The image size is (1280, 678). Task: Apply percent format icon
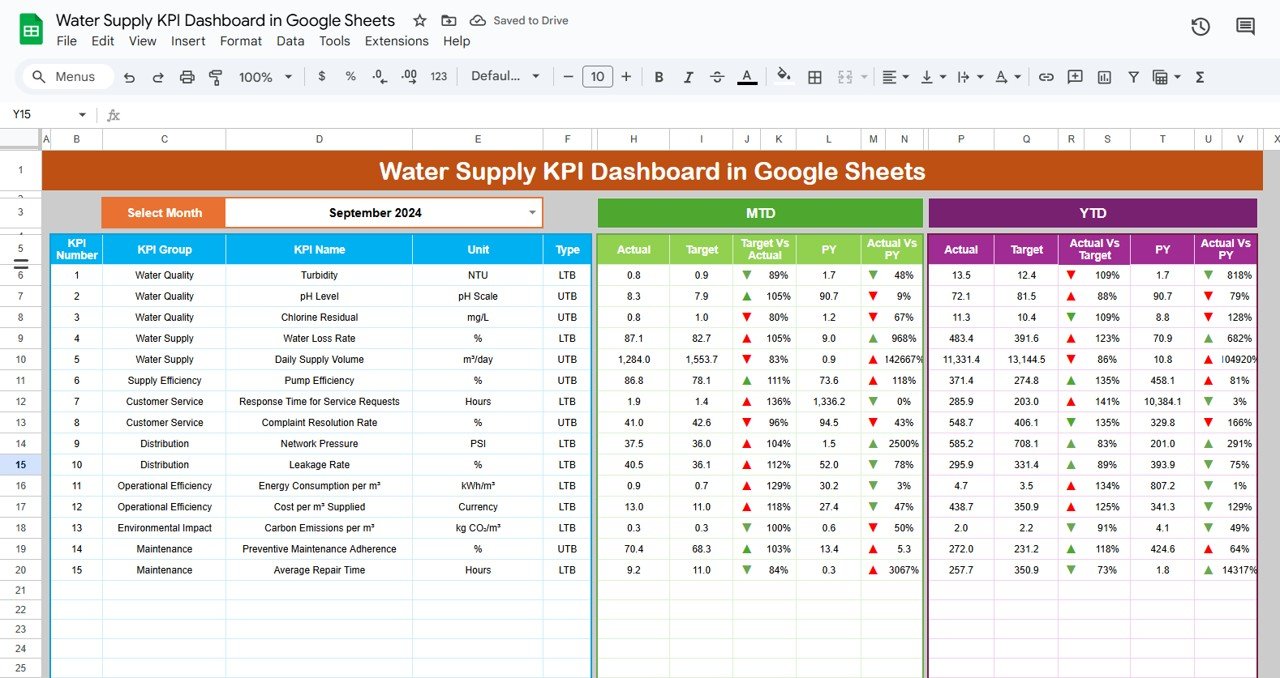(x=350, y=76)
